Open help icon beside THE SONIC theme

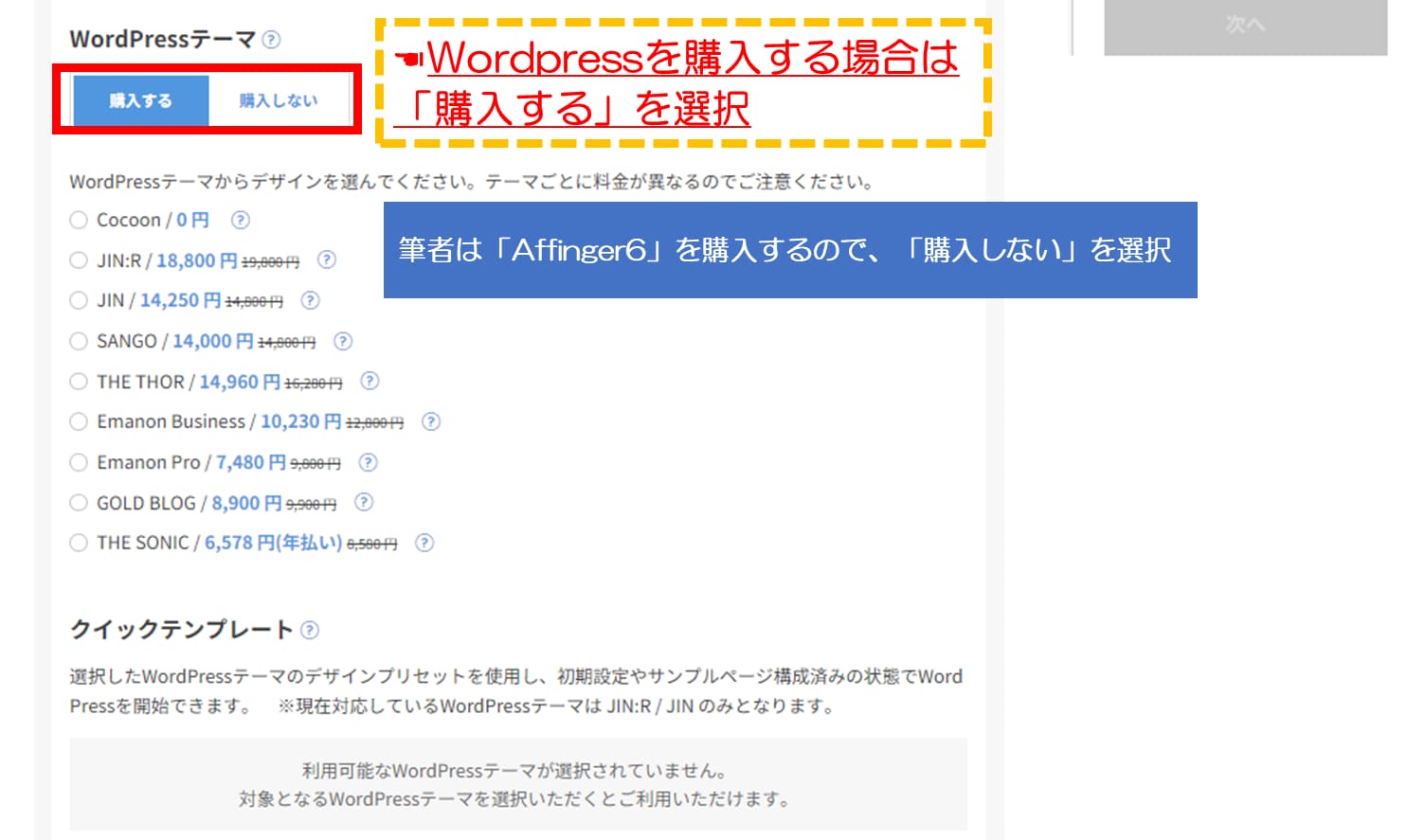(424, 543)
